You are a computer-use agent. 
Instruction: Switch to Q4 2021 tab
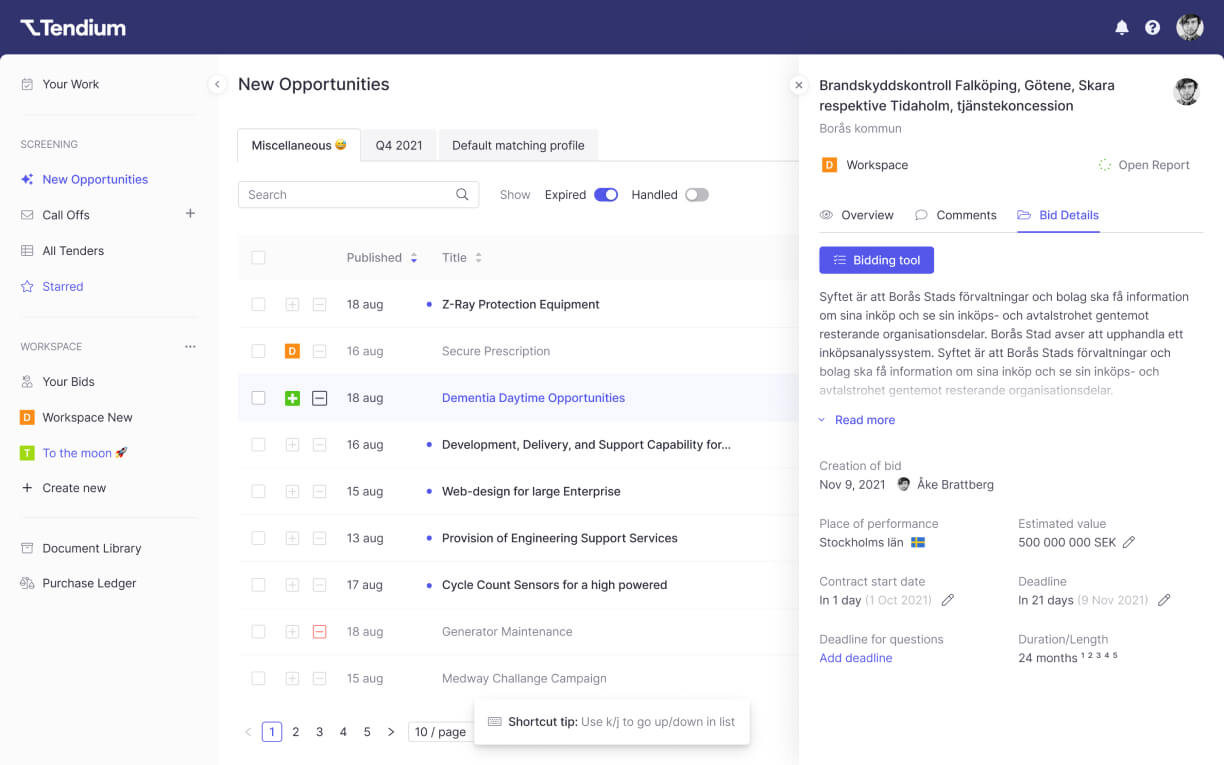click(x=399, y=145)
